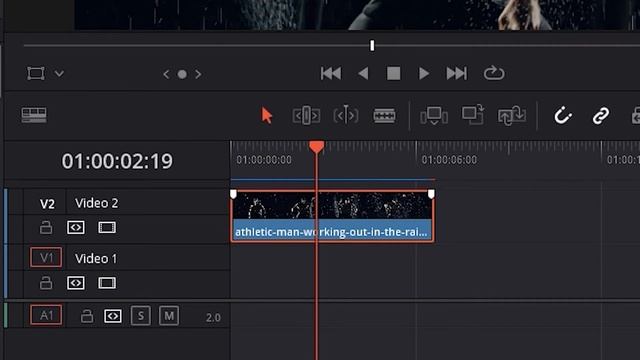Select the athletic-man-working-out clip
The image size is (640, 360).
[x=332, y=216]
